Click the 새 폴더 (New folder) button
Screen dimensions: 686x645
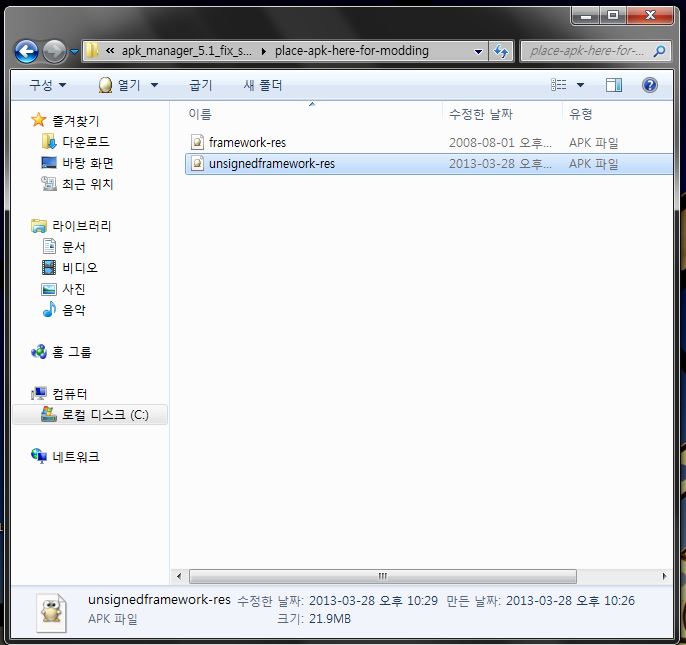[263, 85]
